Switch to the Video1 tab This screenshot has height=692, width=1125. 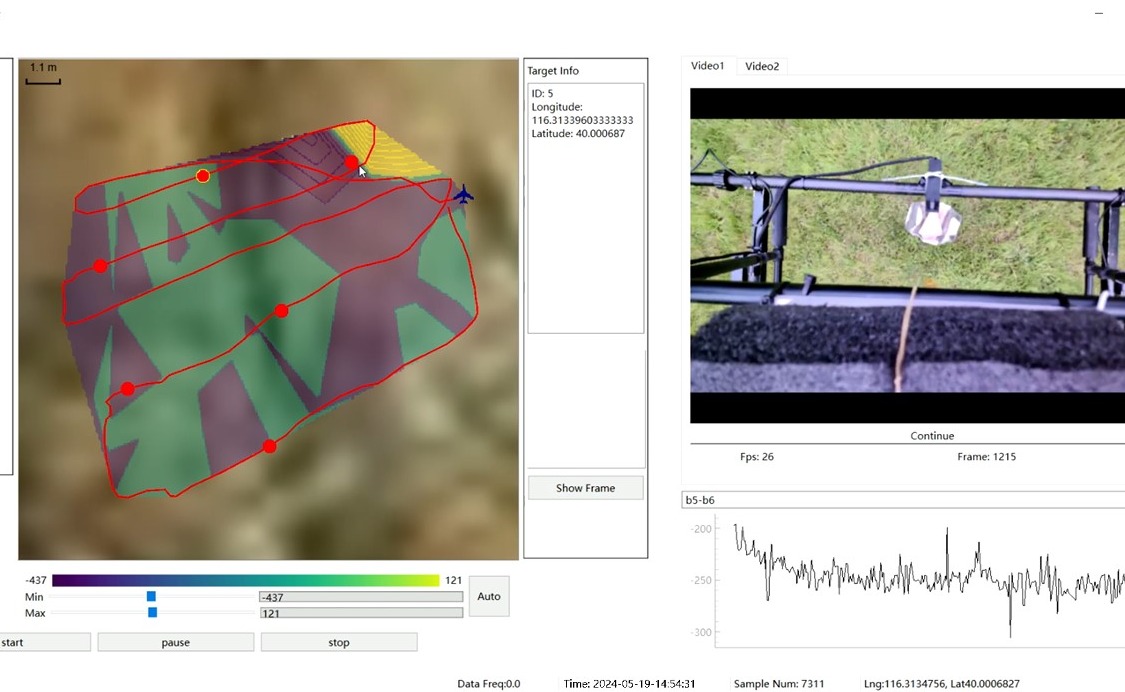pyautogui.click(x=707, y=66)
